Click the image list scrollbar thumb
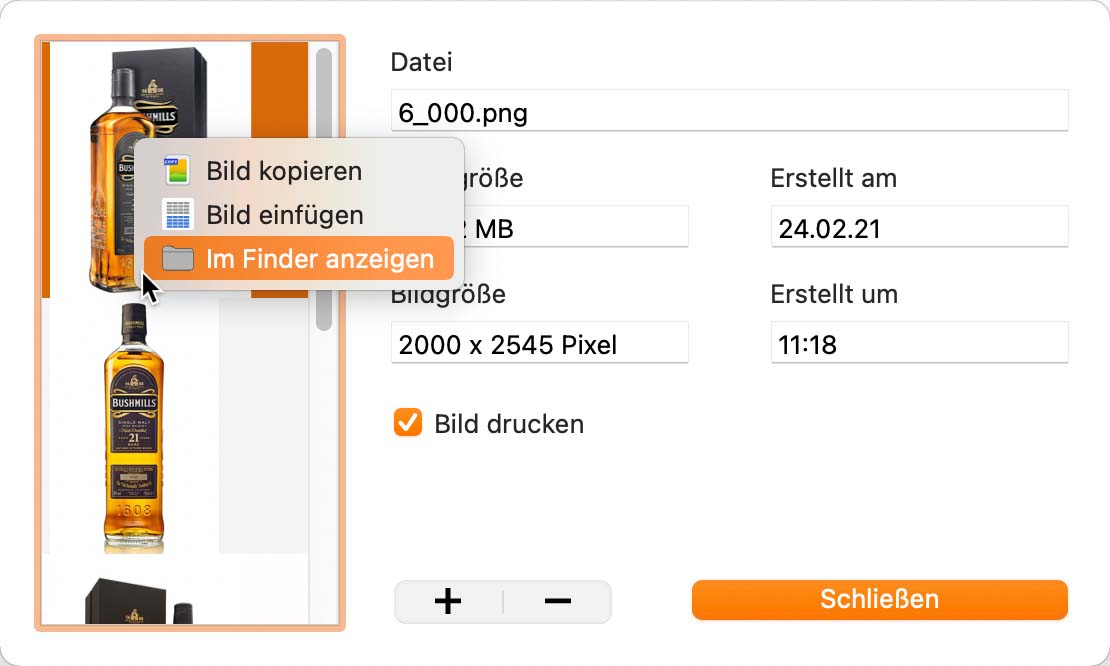Screen dimensions: 1110x666 (324, 189)
